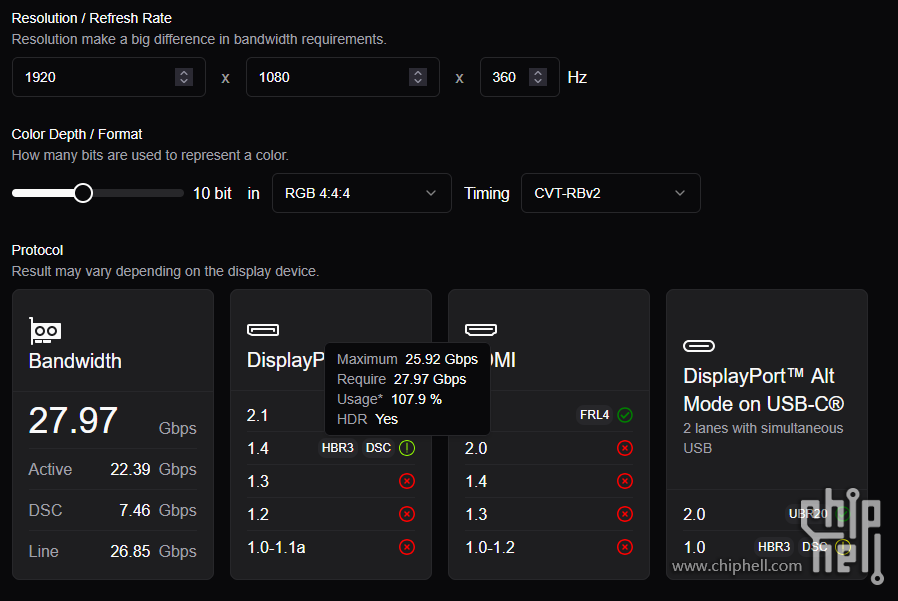The width and height of the screenshot is (898, 601).
Task: Click the graphics card Bandwidth icon
Action: 45,331
